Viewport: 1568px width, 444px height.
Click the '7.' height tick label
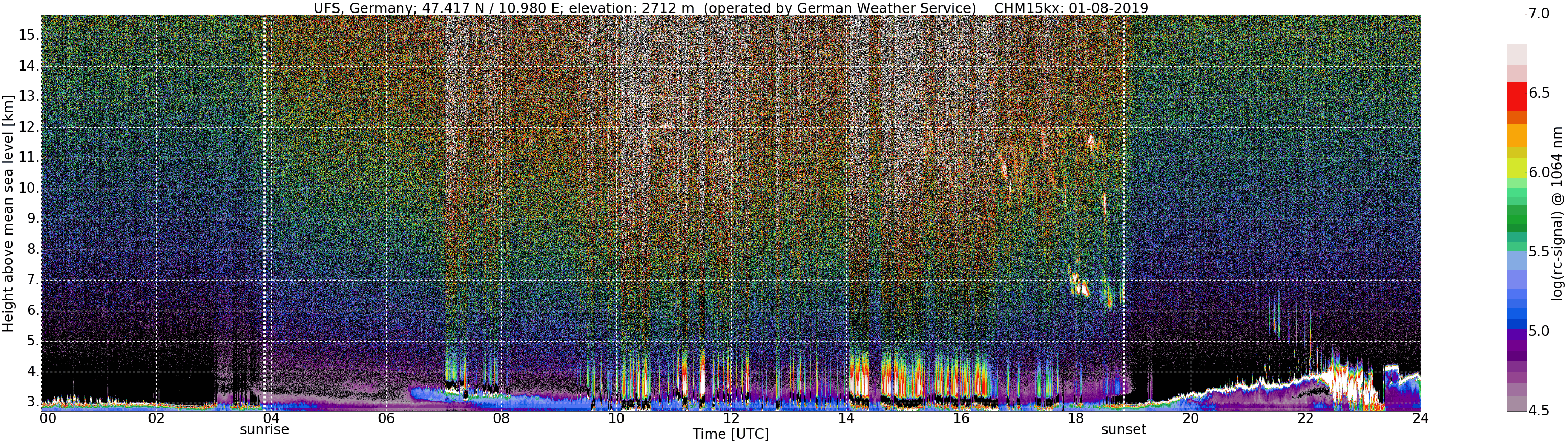click(32, 280)
